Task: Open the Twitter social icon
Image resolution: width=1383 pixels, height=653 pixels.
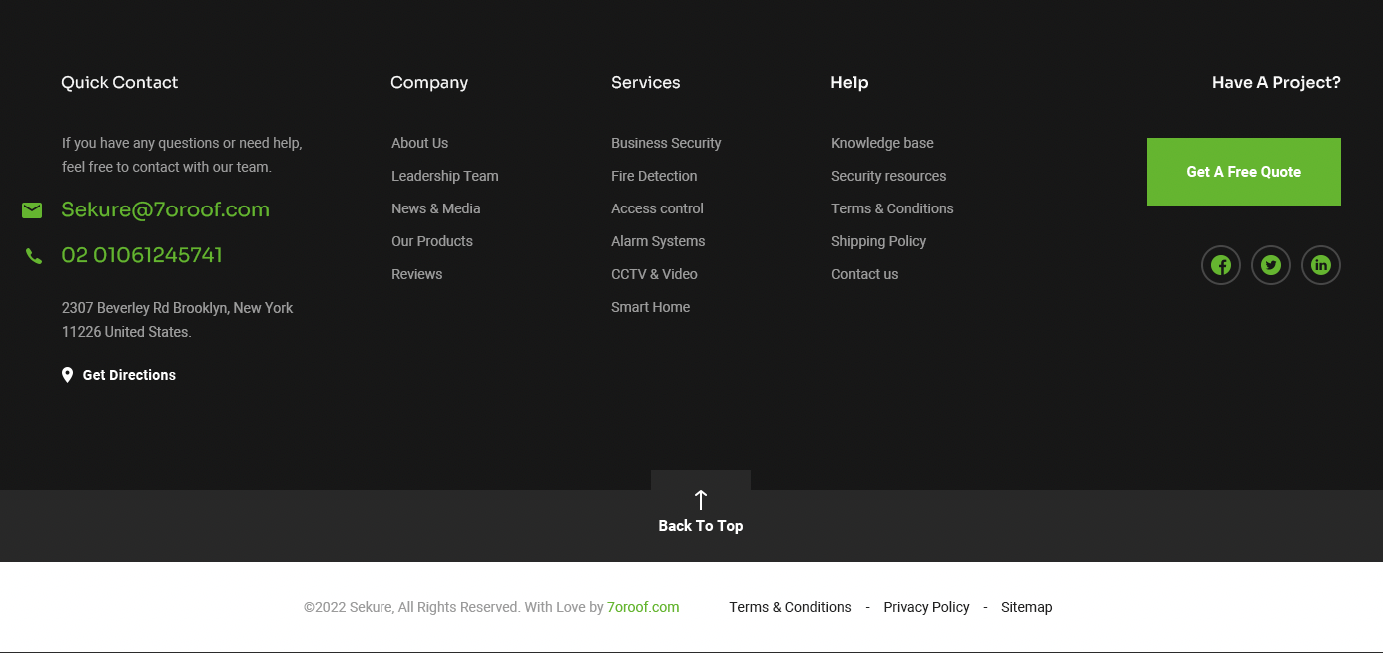Action: point(1270,265)
